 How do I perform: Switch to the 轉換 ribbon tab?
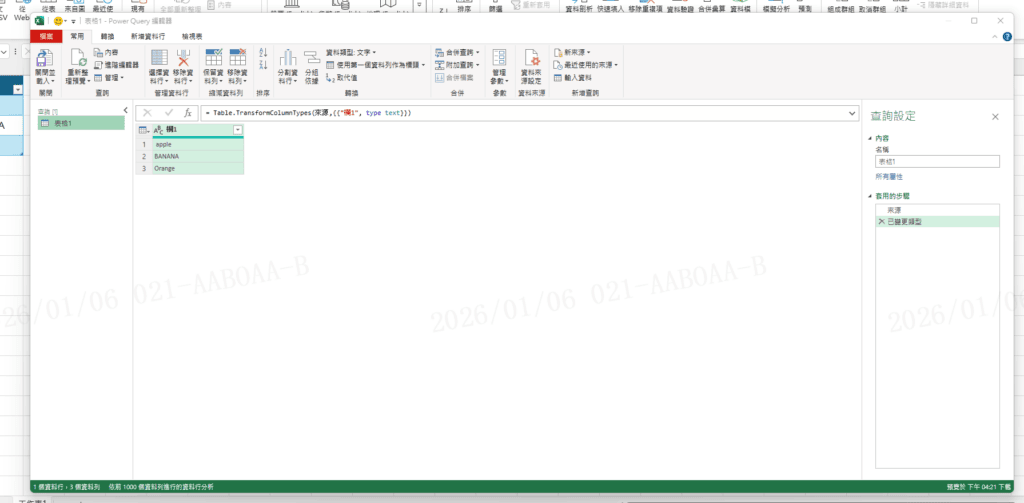tap(107, 35)
